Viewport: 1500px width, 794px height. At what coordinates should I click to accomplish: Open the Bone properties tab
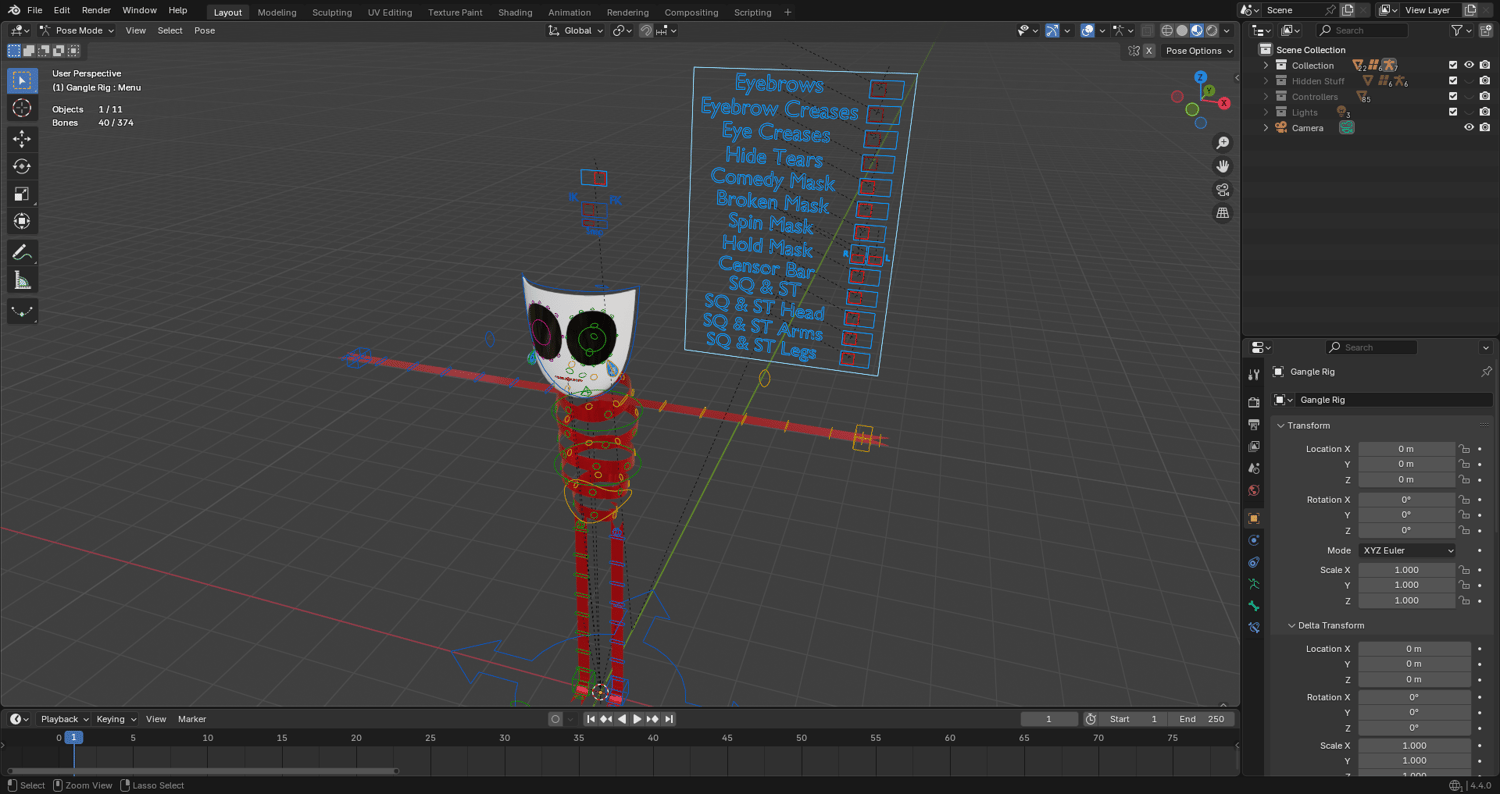1254,606
